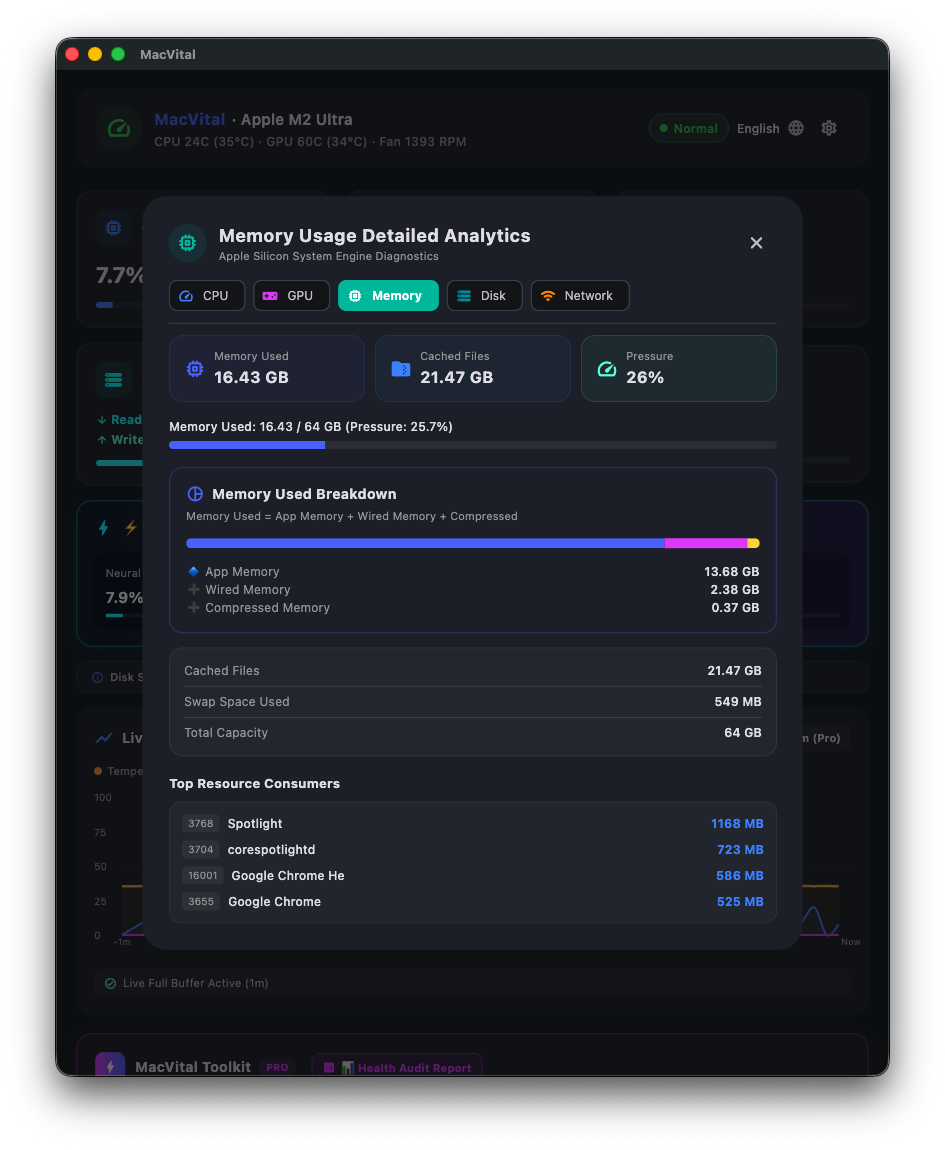Click the globe language icon

[x=796, y=128]
